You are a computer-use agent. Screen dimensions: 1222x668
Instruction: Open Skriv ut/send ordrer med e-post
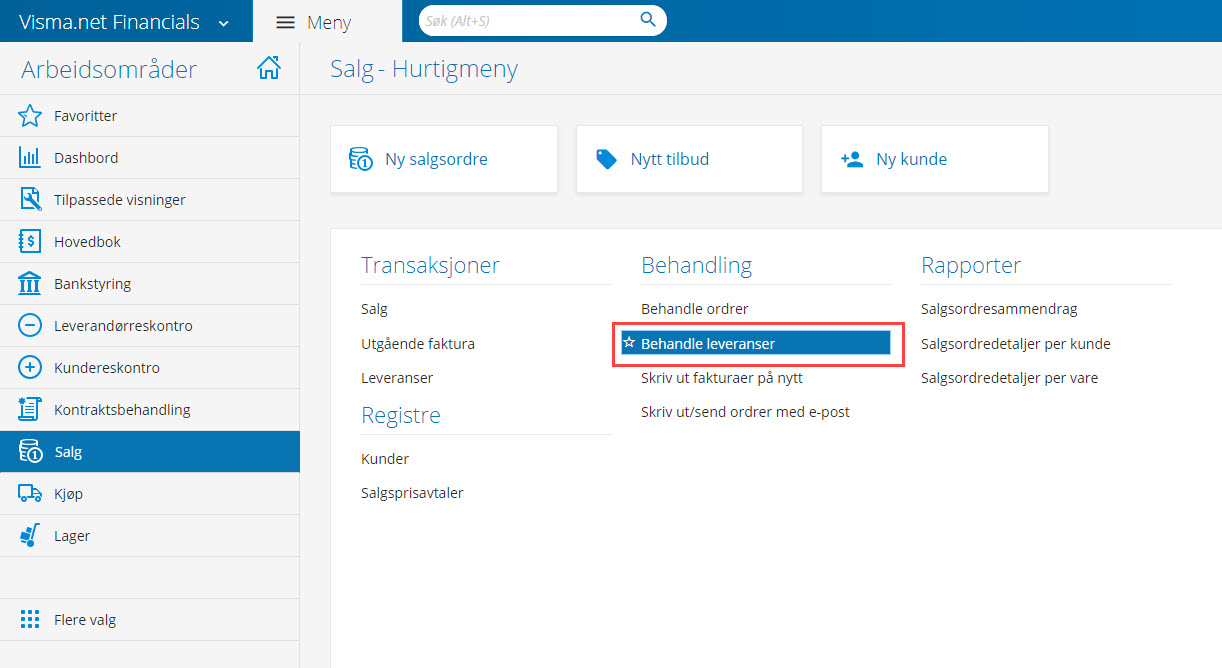[x=745, y=412]
